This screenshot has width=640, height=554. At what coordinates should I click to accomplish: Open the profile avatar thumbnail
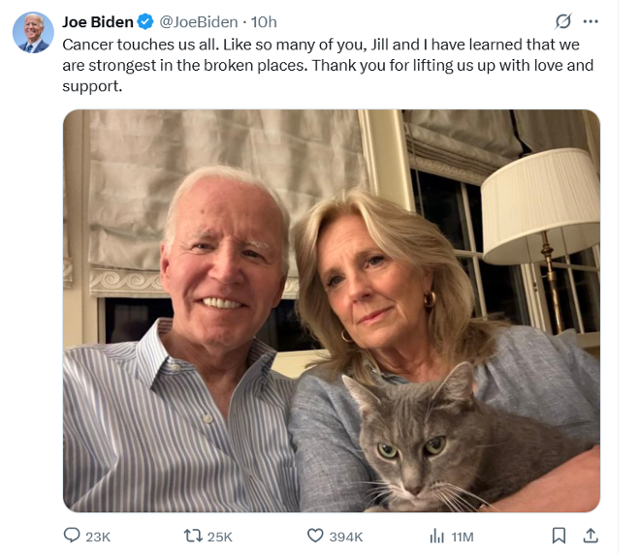(33, 32)
